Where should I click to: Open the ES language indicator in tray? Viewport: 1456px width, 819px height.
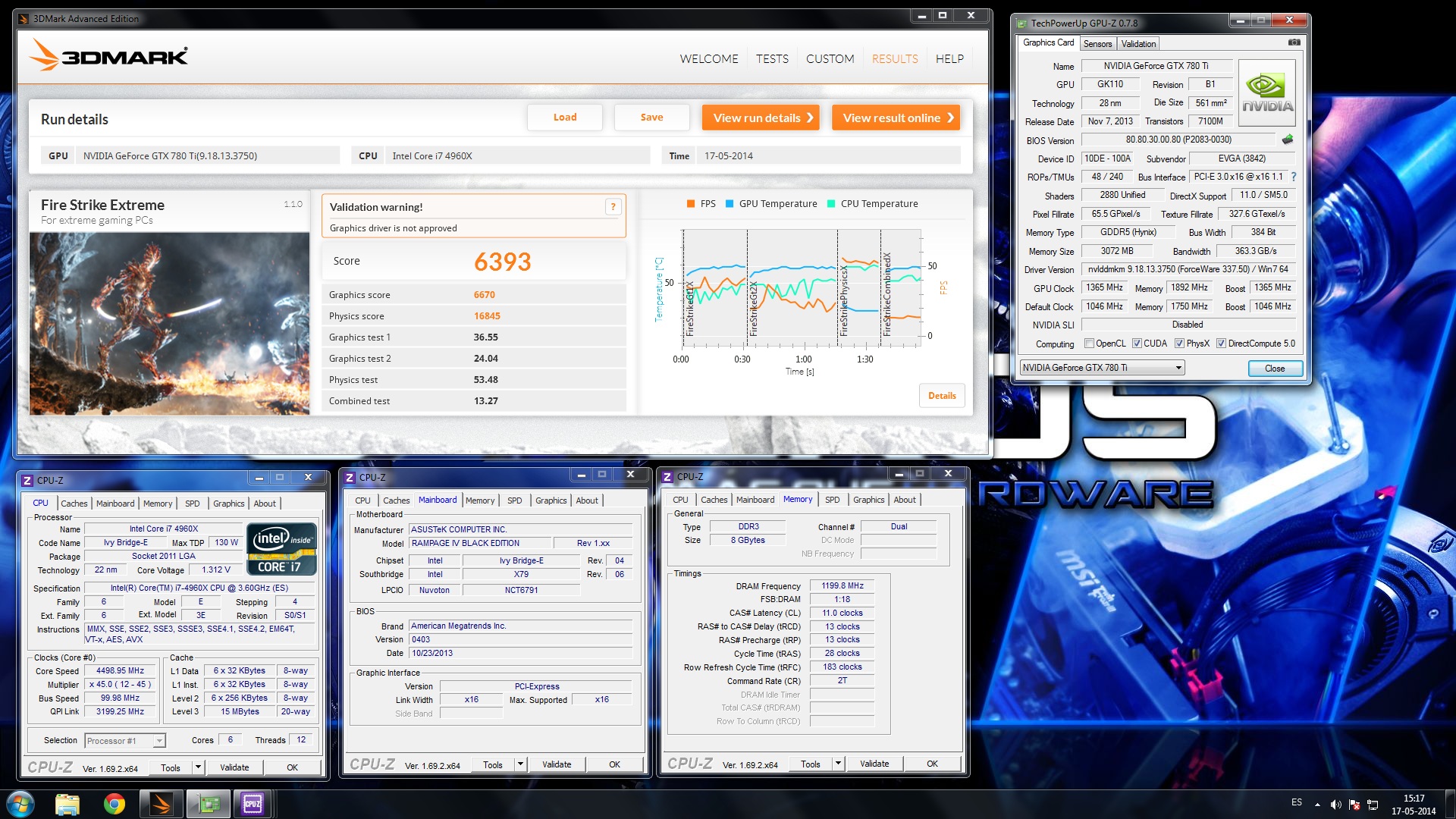(x=1297, y=802)
